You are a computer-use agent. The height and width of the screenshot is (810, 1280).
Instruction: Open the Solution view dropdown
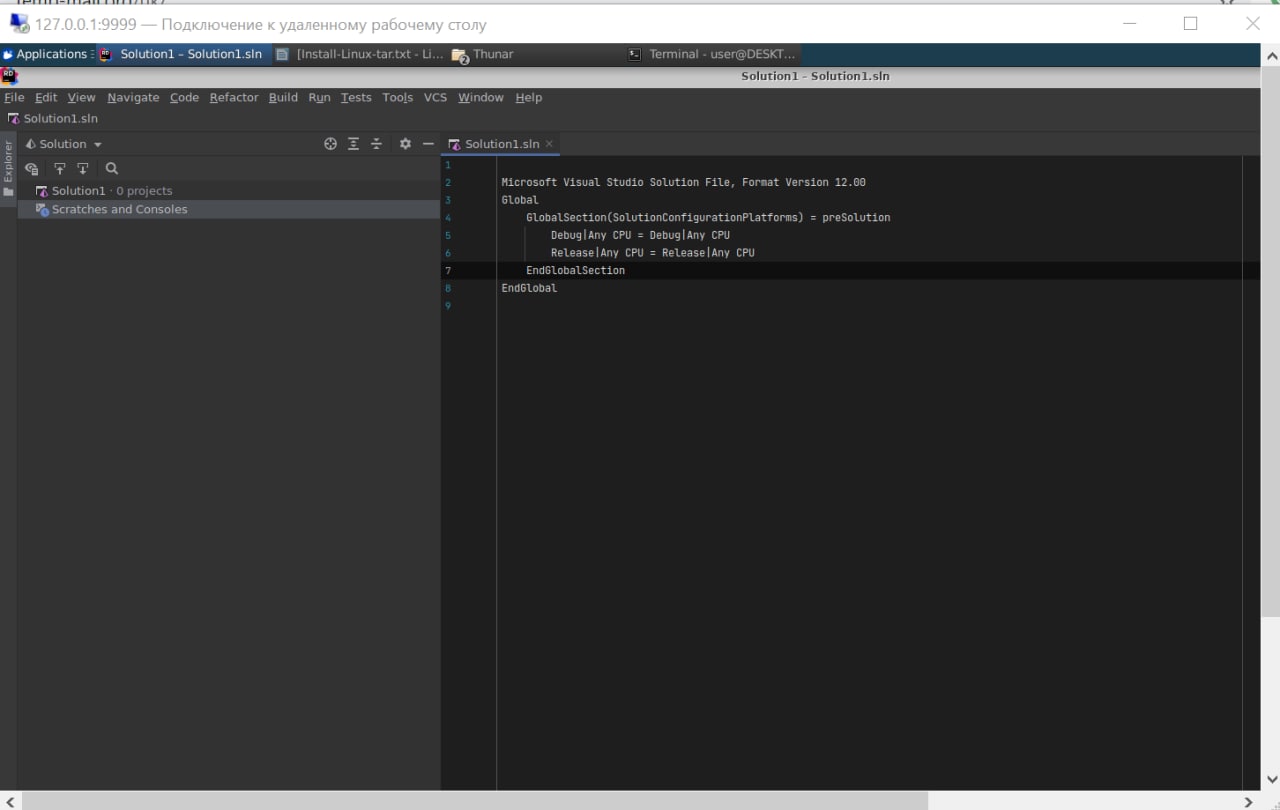point(64,144)
